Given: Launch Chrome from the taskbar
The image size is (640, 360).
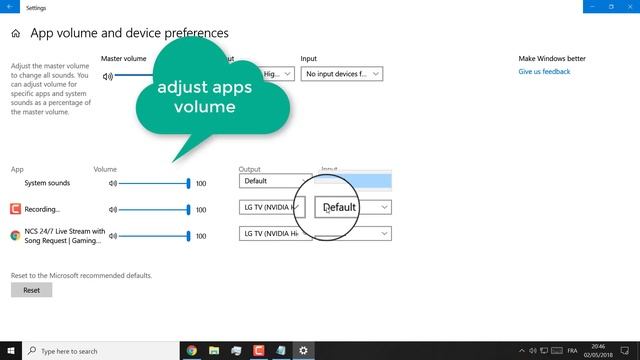Looking at the screenshot, I should tap(192, 351).
